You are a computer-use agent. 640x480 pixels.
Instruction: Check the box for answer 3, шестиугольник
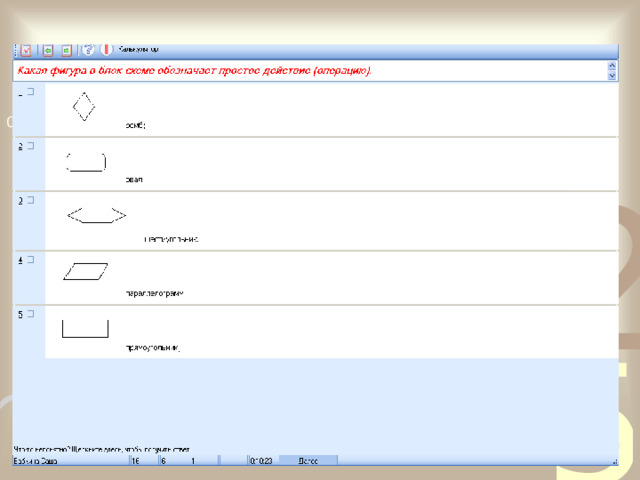coord(31,200)
